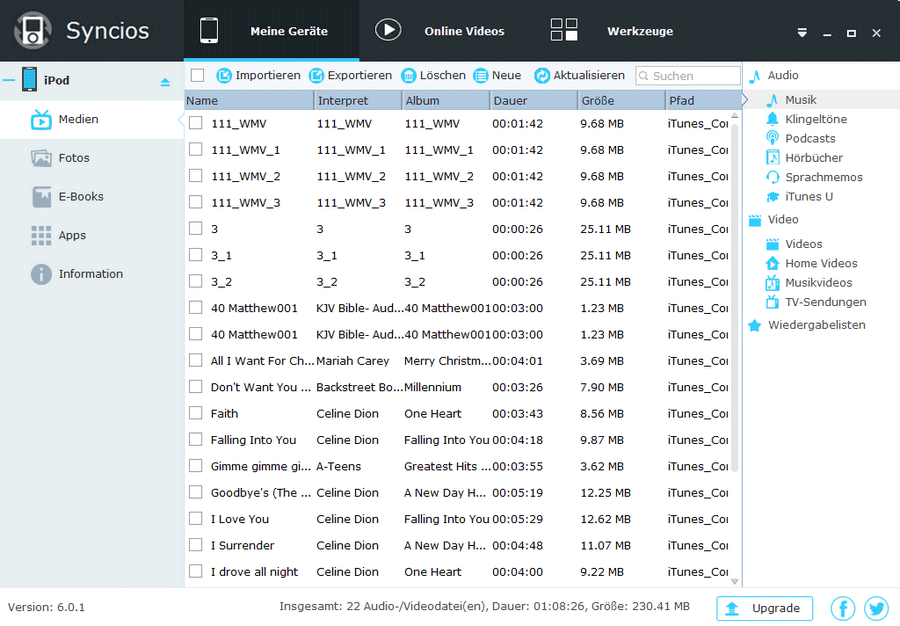
Task: Click the Home Videos house icon
Action: click(x=773, y=263)
